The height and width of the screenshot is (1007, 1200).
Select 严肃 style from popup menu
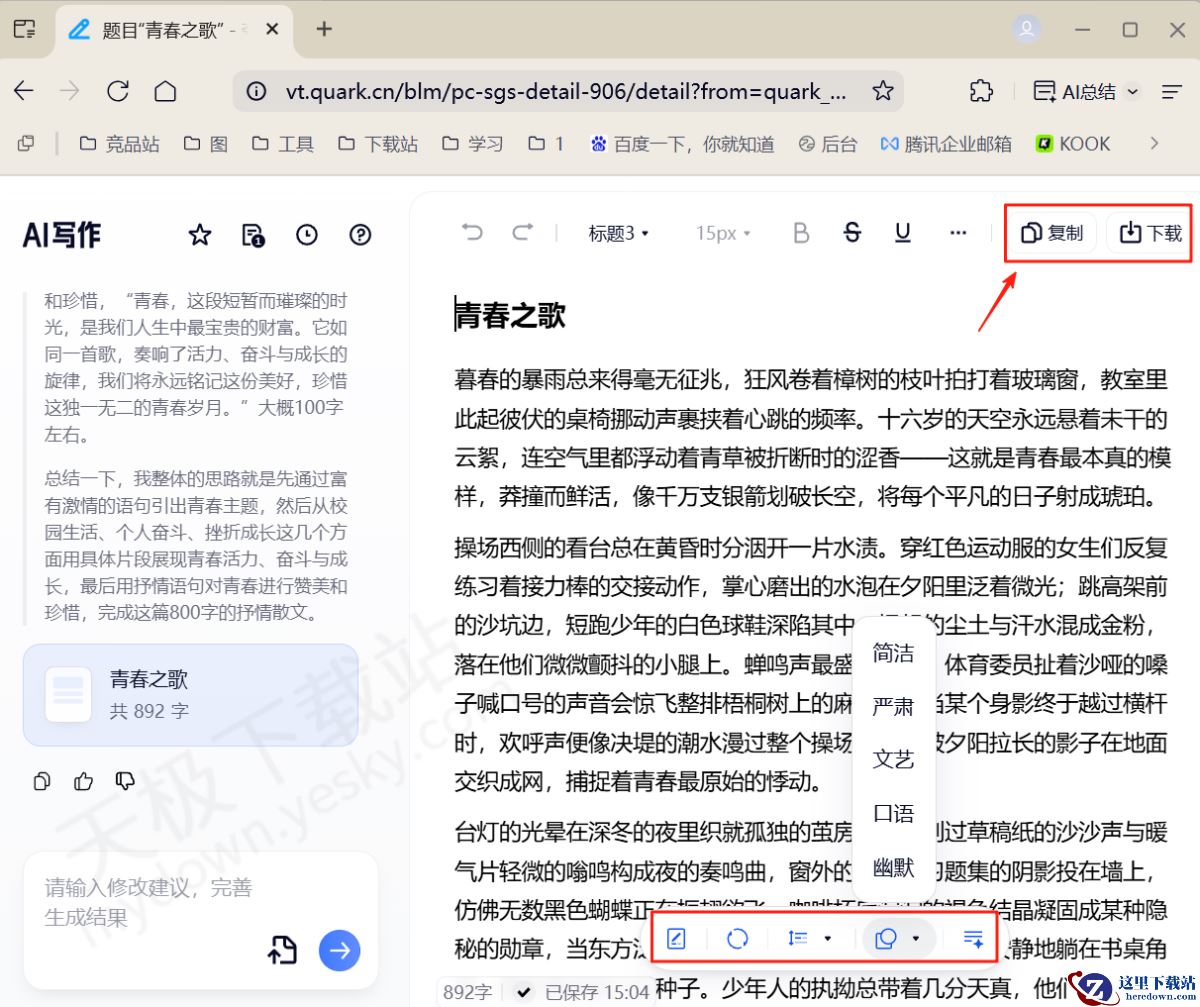[x=893, y=707]
